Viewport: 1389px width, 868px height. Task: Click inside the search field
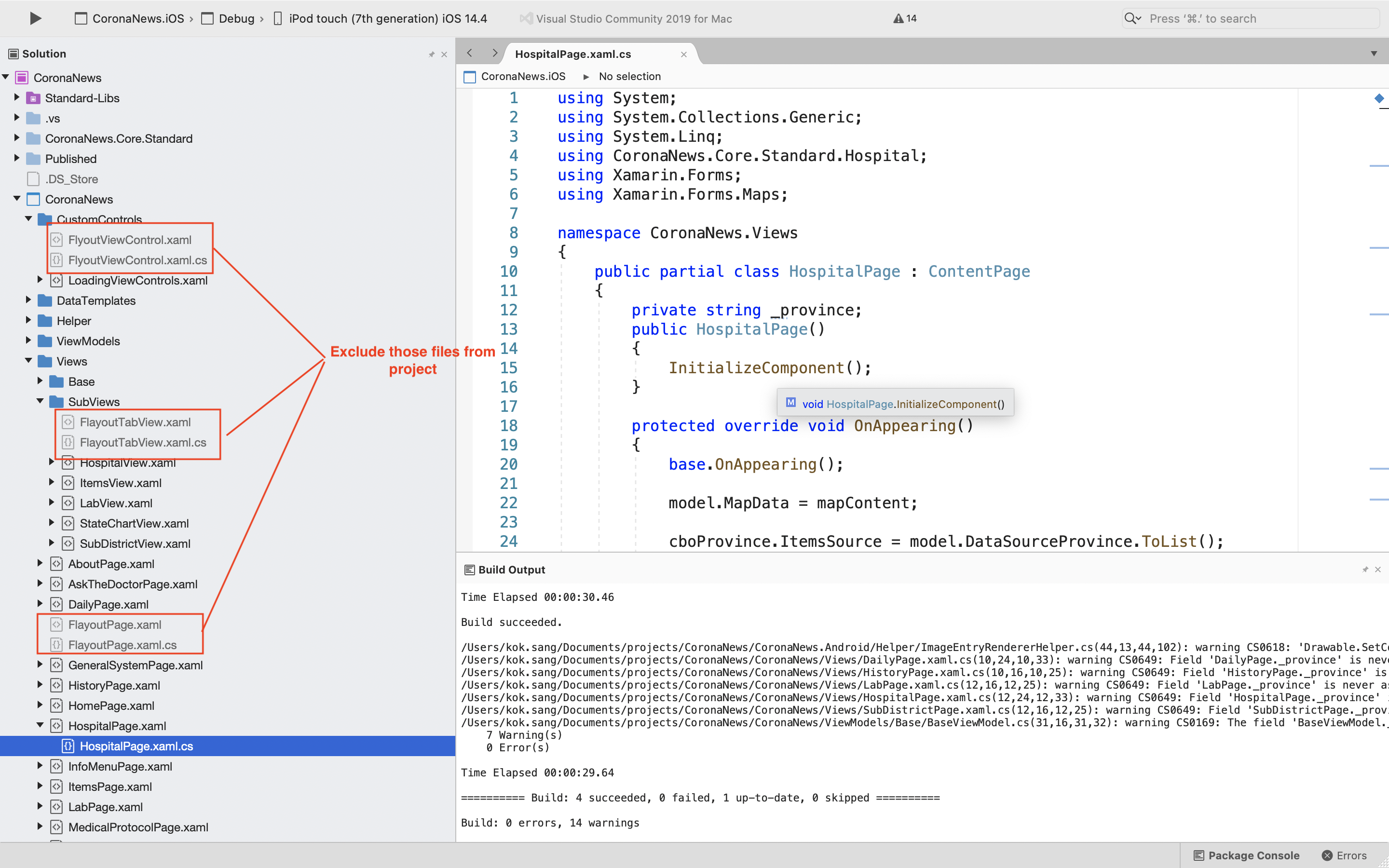pos(1234,18)
